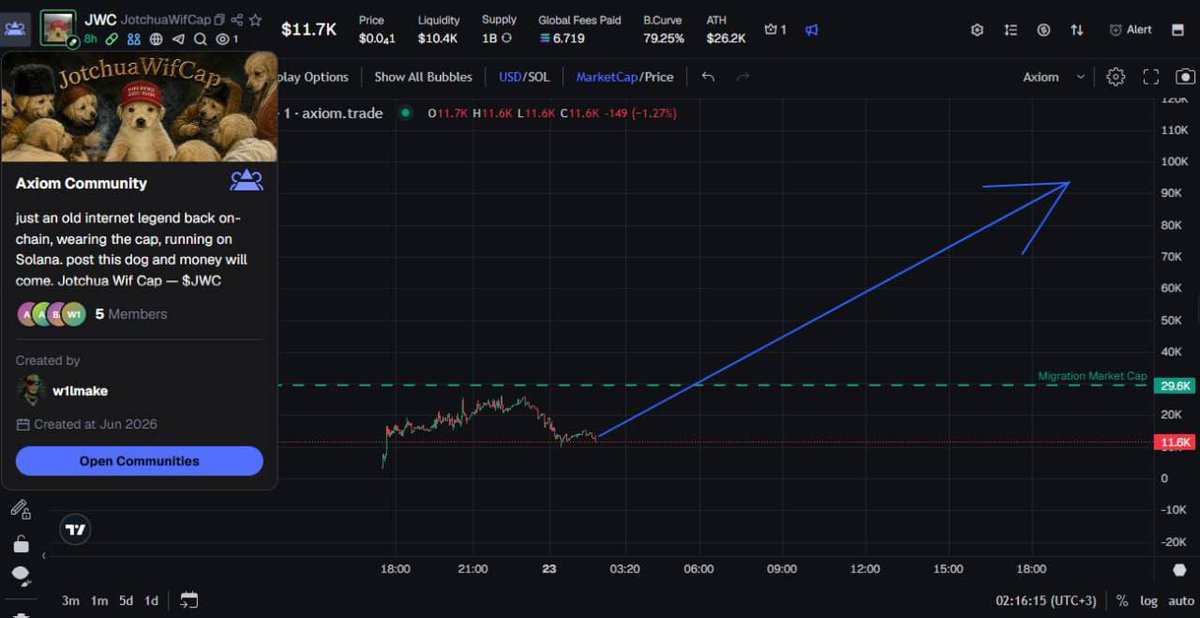Lock all drawings padlock tool
Image resolution: width=1200 pixels, height=618 pixels.
[x=20, y=544]
